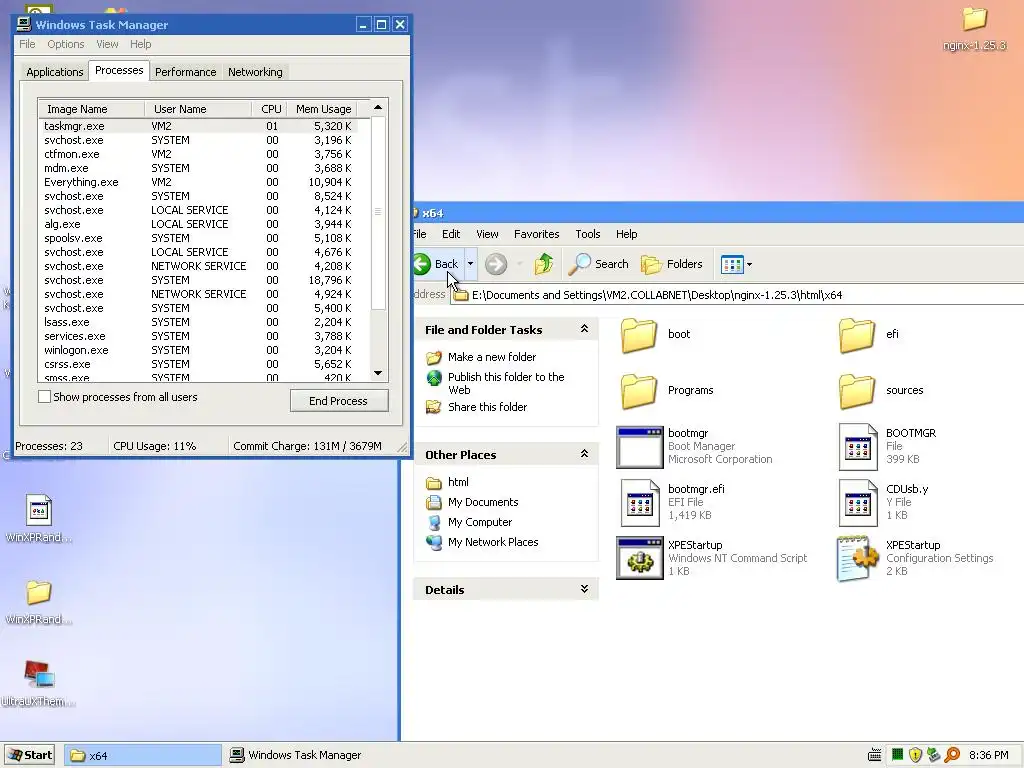
Task: Click the grey Forward arrow in Explorer
Action: coord(496,264)
